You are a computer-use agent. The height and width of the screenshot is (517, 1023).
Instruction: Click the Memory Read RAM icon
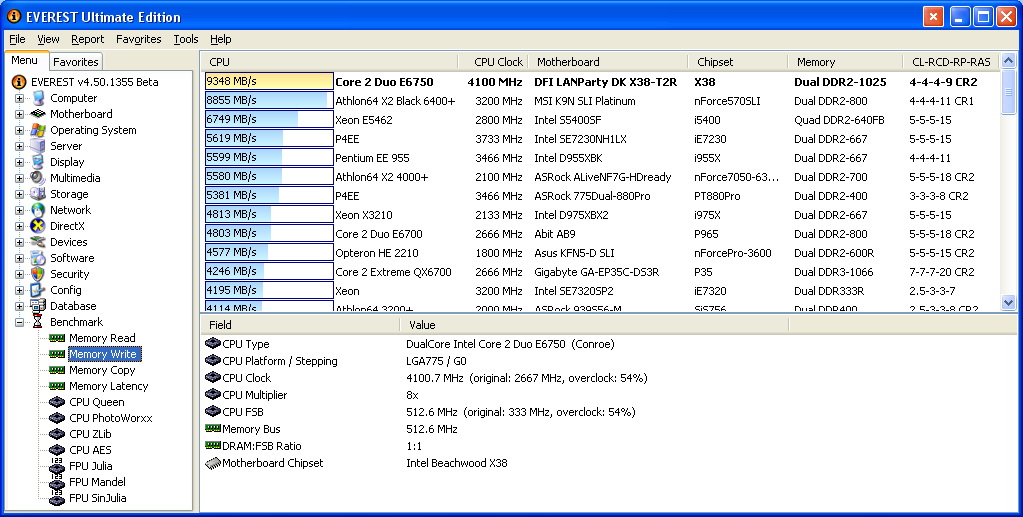point(57,337)
